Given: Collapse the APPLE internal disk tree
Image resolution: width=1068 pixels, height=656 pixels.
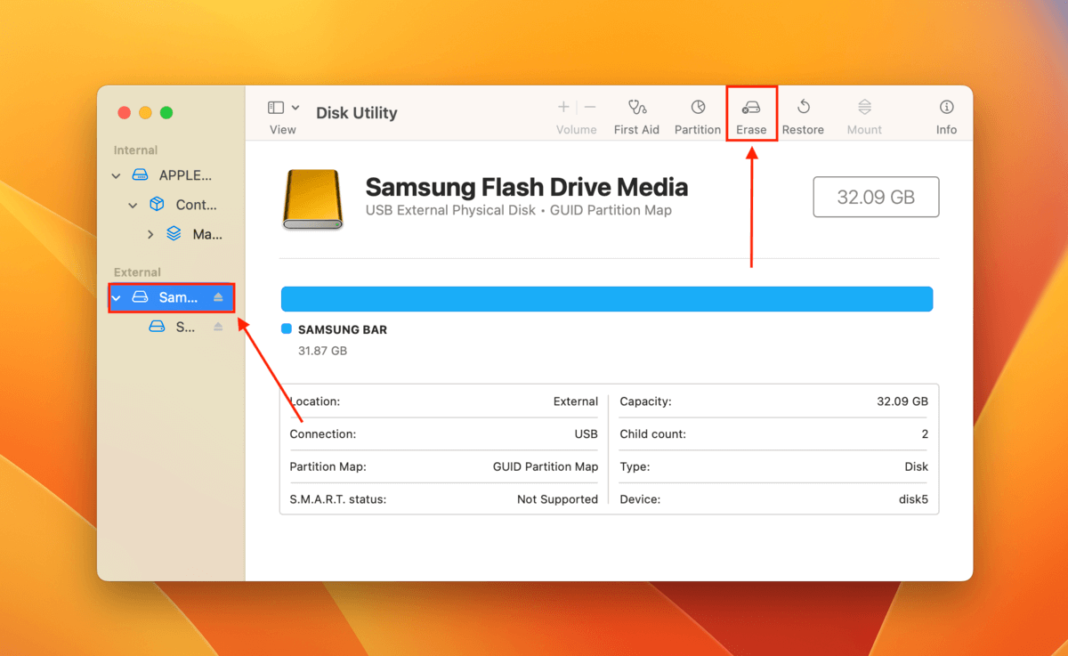Looking at the screenshot, I should coord(117,176).
